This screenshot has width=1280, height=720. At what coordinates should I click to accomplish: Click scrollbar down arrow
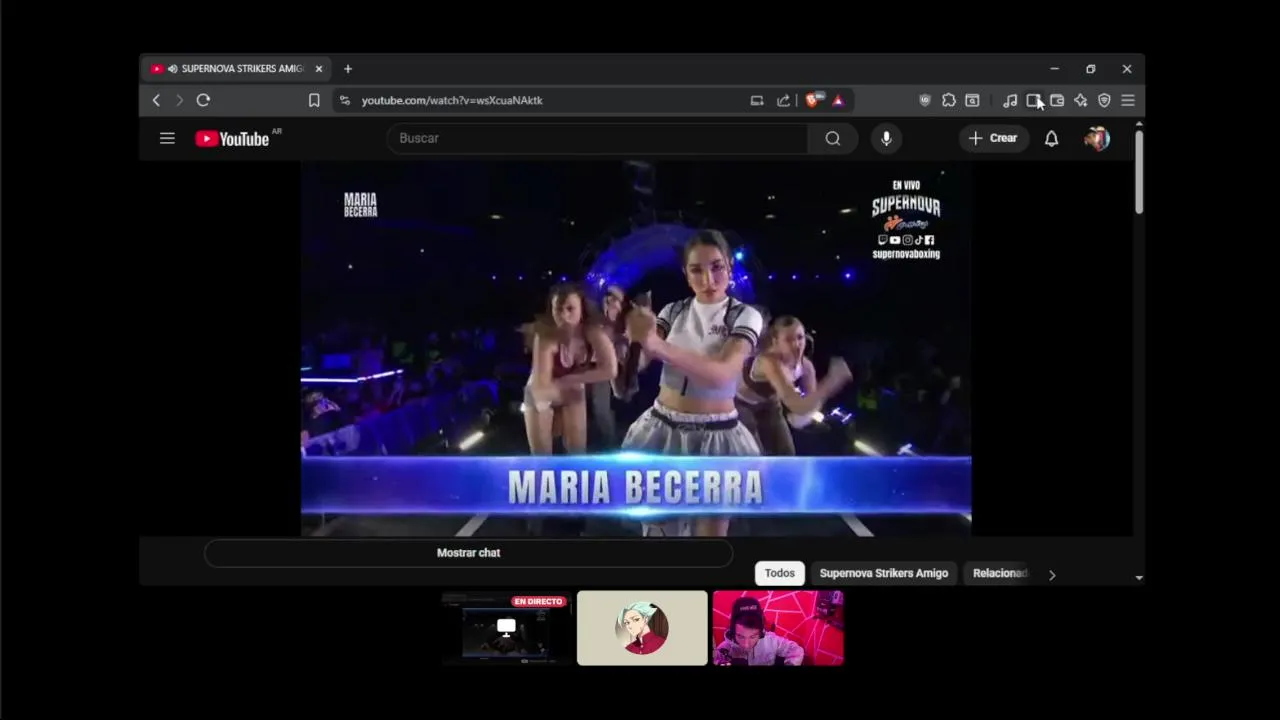[x=1139, y=578]
